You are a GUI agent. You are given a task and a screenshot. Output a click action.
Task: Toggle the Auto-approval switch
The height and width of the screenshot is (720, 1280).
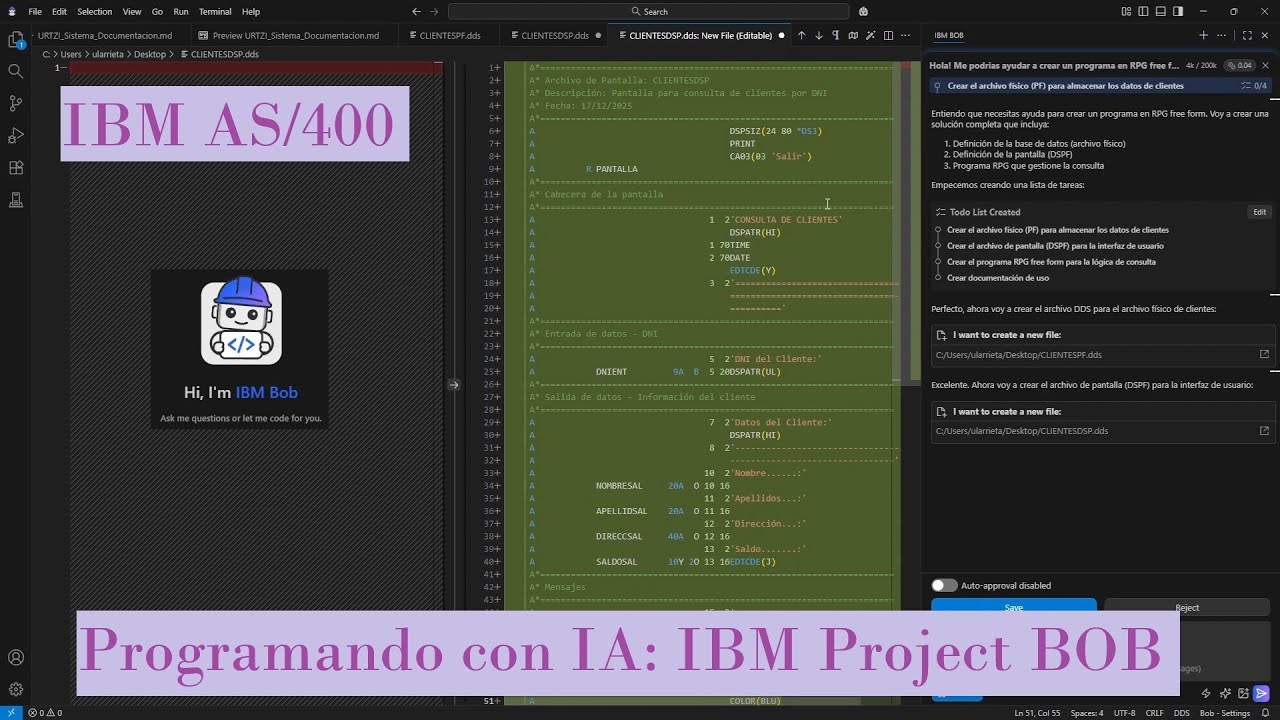click(944, 585)
